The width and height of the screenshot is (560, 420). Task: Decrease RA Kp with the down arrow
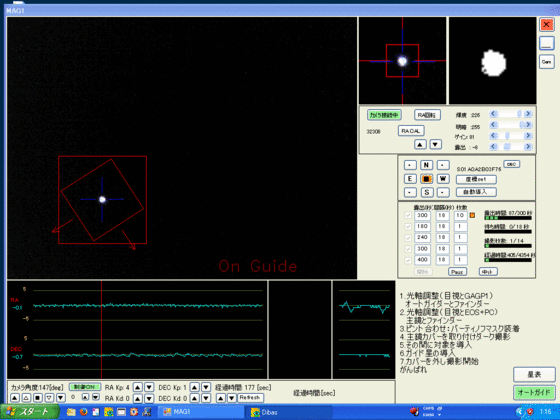(x=149, y=387)
